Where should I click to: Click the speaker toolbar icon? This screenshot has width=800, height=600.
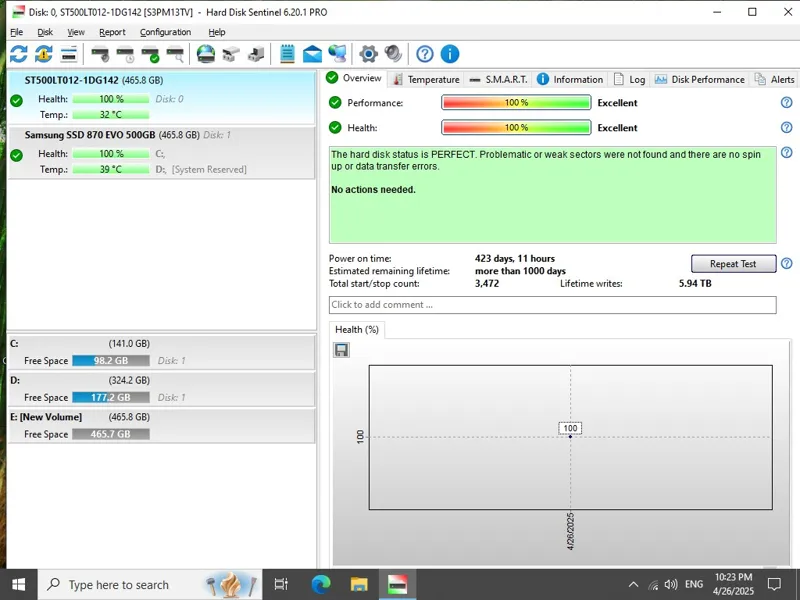(x=393, y=54)
